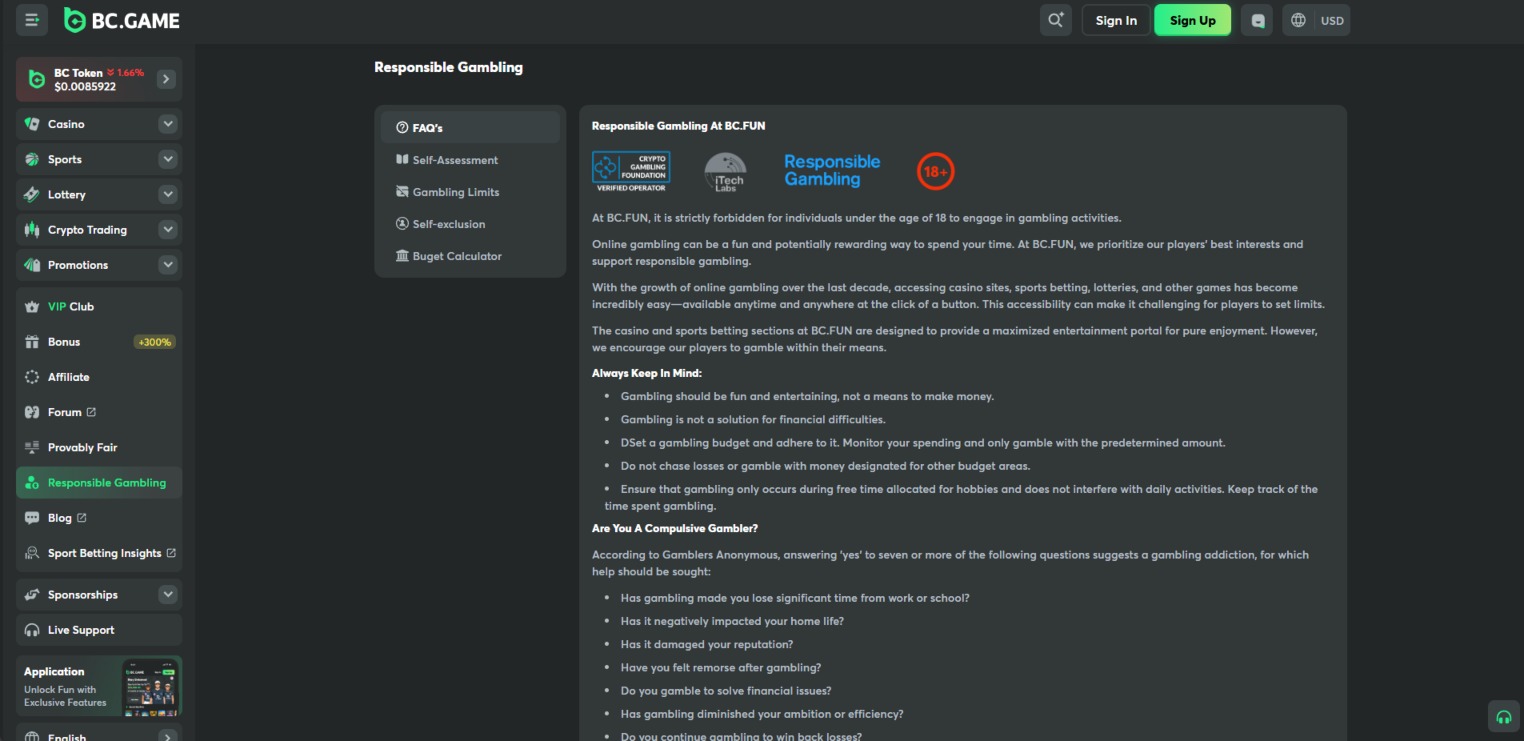Click the red 18+ age badge
1524x741 pixels.
936,172
